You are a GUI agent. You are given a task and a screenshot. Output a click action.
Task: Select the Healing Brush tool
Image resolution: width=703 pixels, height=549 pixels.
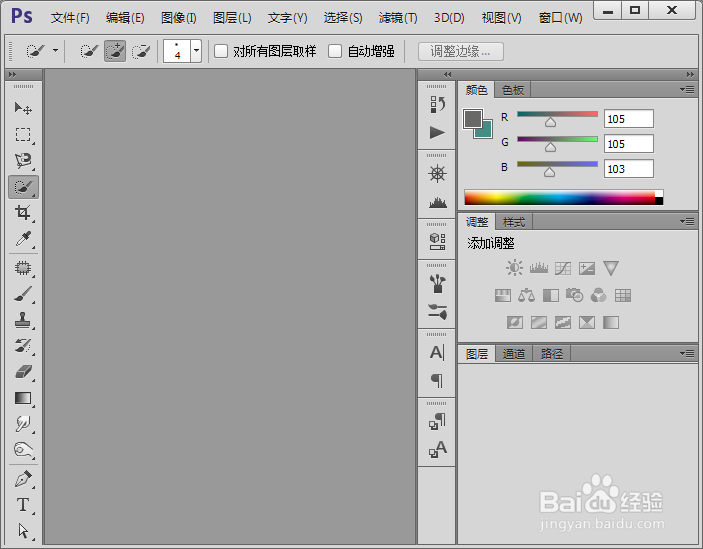pos(23,268)
